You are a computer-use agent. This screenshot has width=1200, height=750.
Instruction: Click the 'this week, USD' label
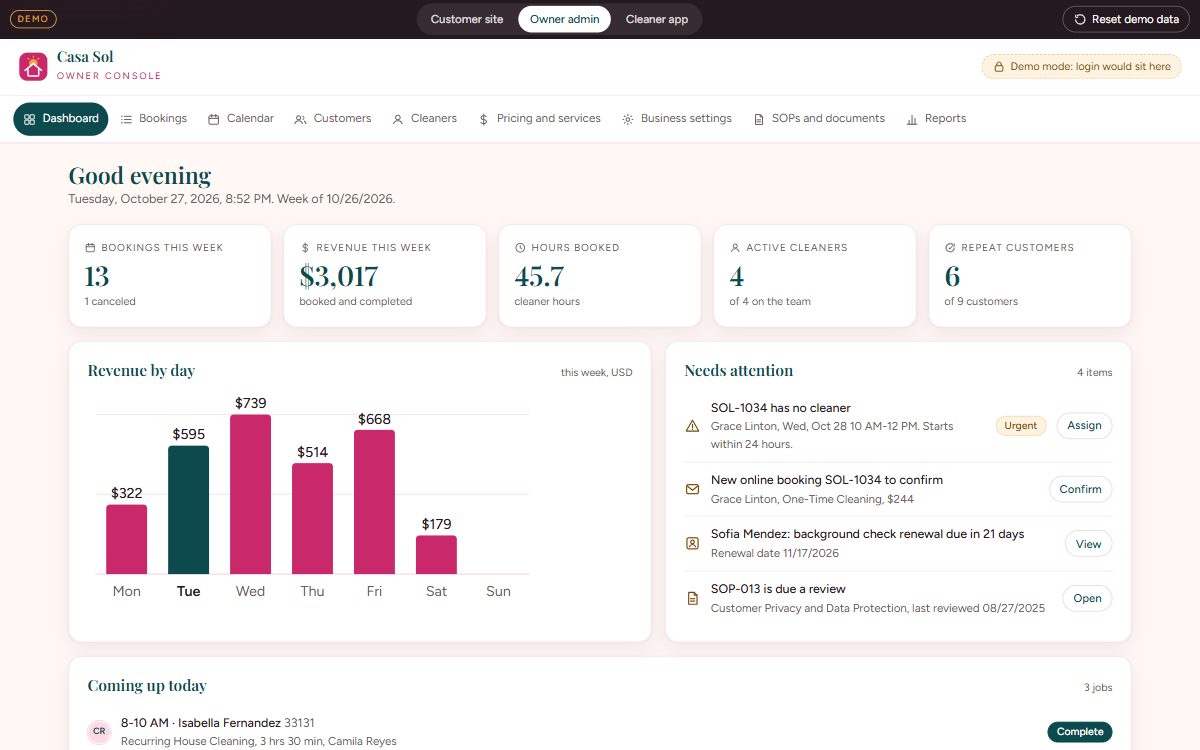point(597,373)
